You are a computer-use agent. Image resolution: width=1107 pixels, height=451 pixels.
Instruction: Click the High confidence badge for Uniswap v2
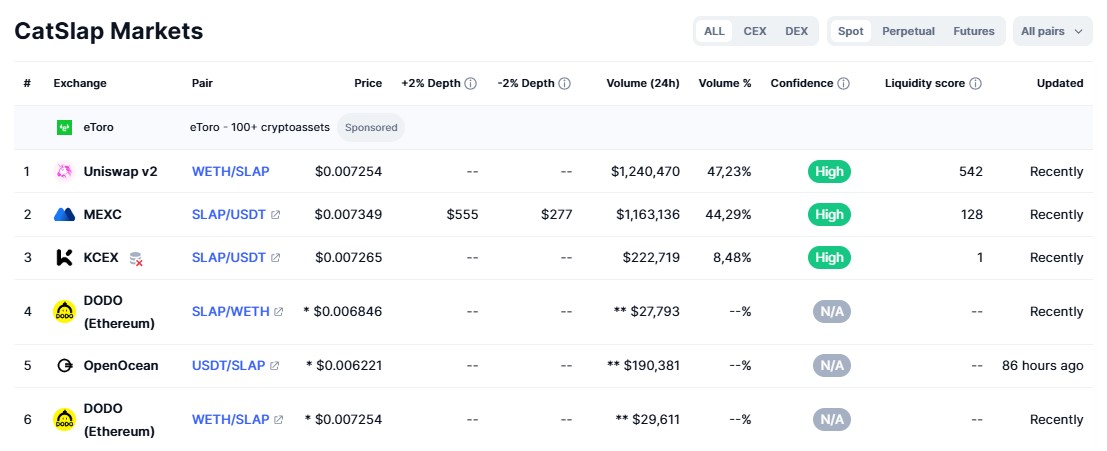tap(829, 172)
